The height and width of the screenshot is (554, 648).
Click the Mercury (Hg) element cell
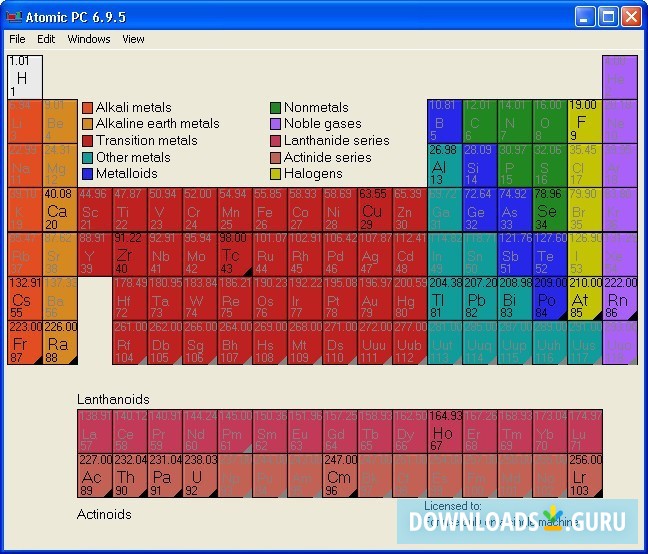tap(410, 298)
